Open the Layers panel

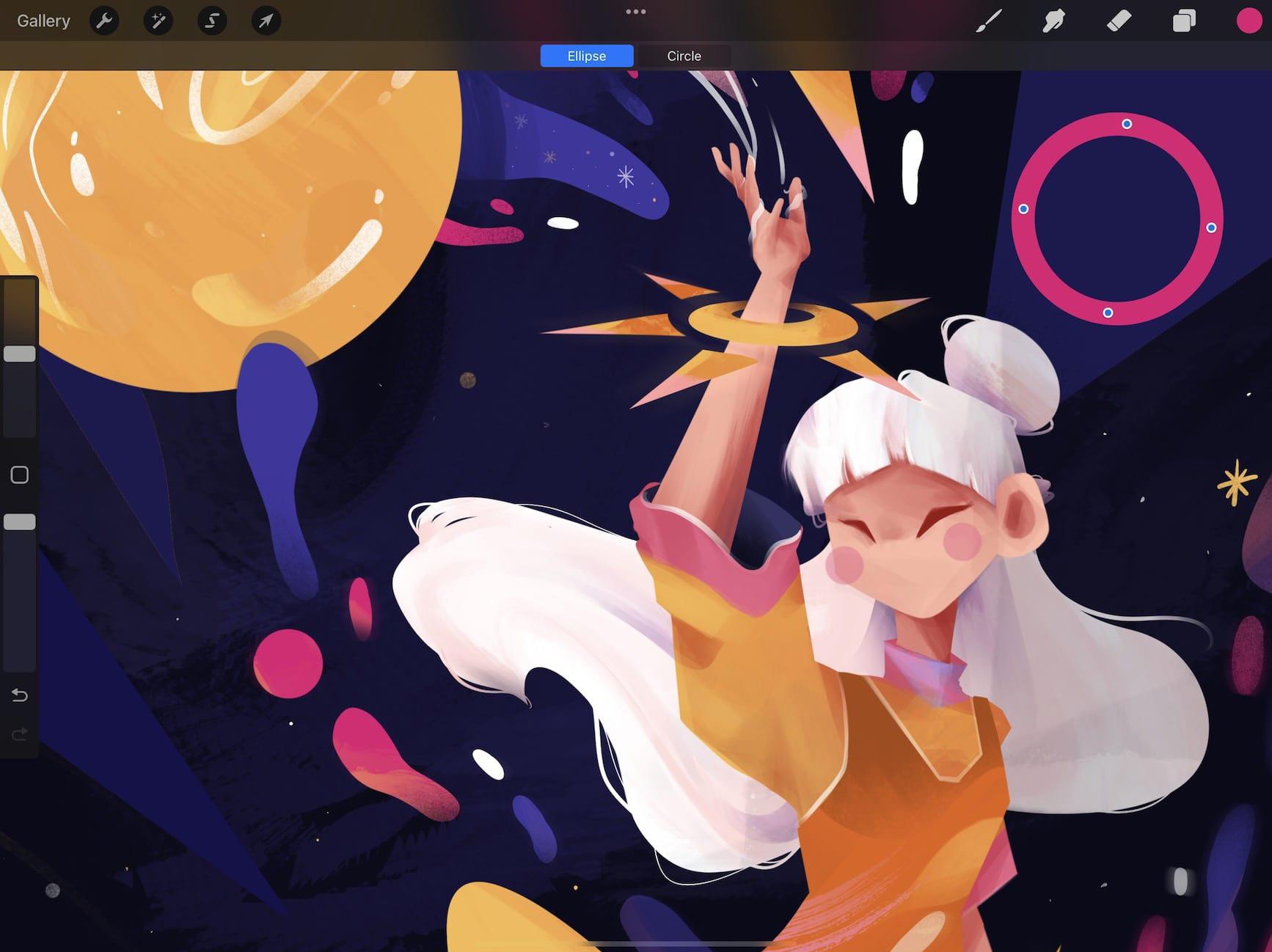point(1184,21)
